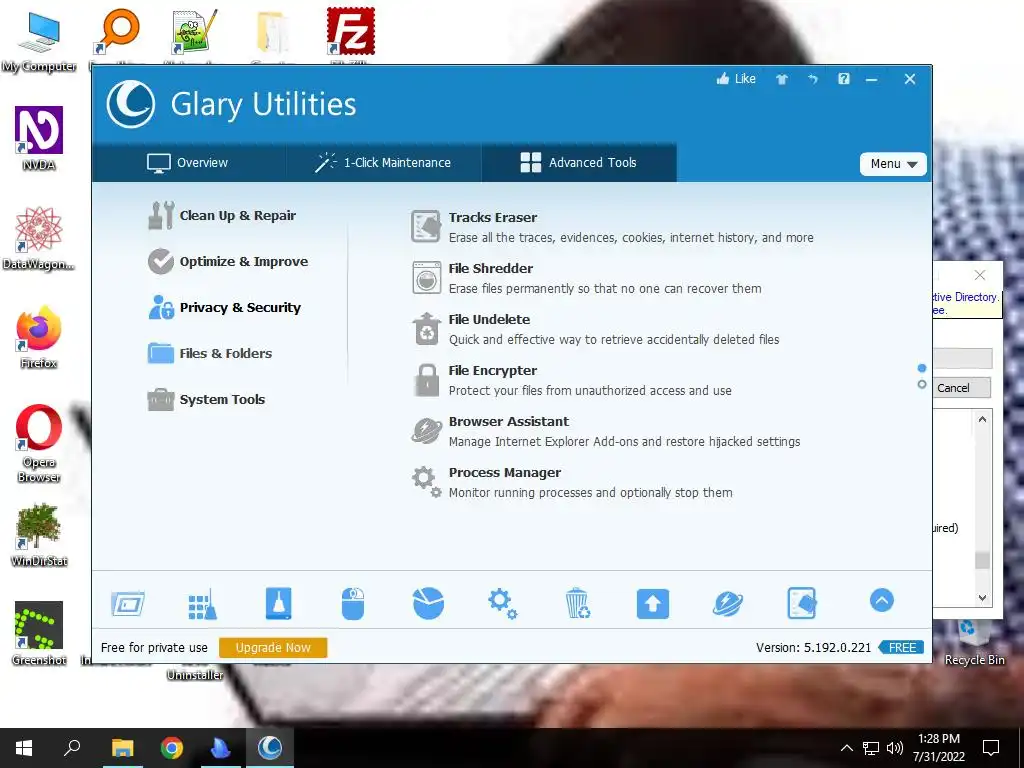Open Browser Assistant planet icon in dock
The image size is (1024, 768).
coord(728,603)
